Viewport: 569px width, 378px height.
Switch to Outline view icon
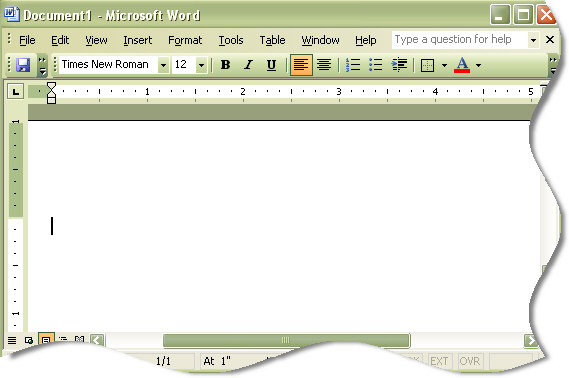(x=62, y=340)
